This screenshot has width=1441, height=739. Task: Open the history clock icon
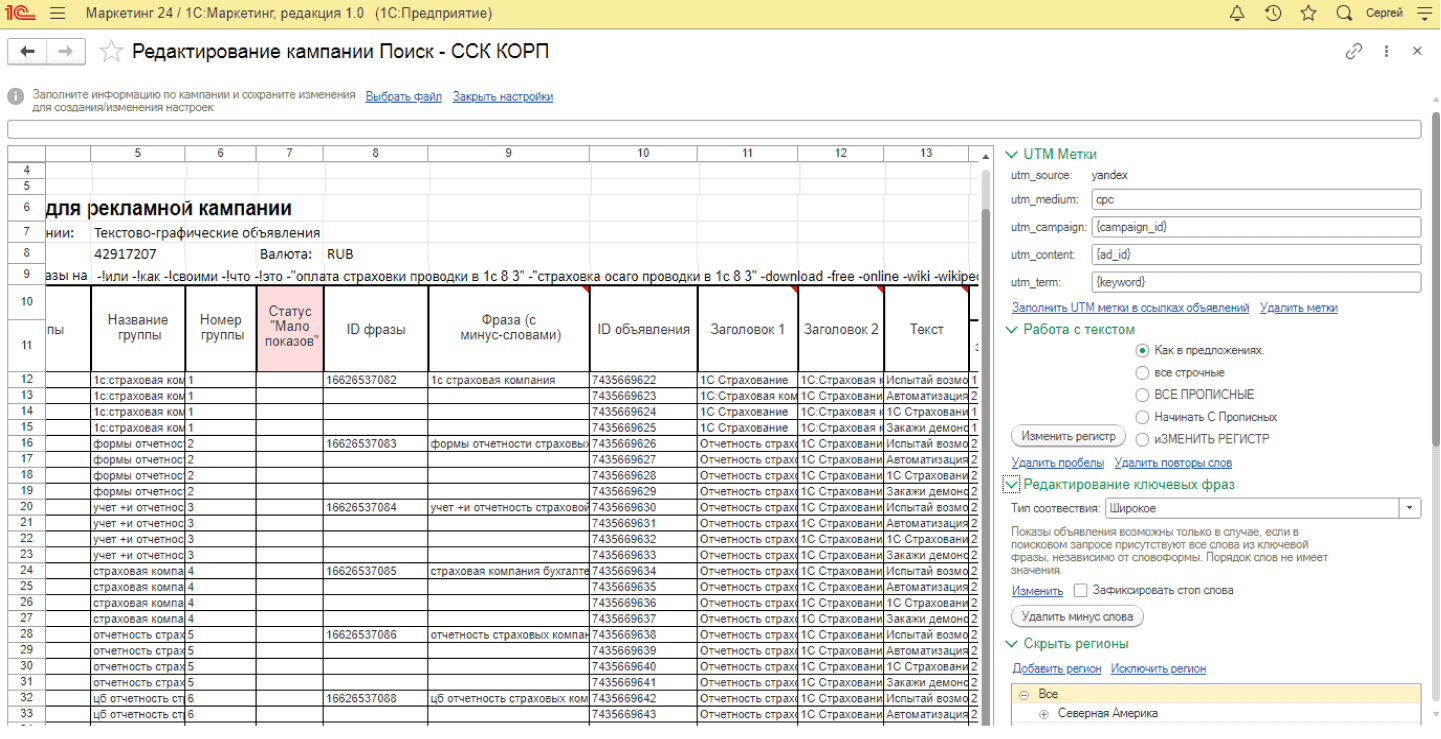click(1273, 14)
